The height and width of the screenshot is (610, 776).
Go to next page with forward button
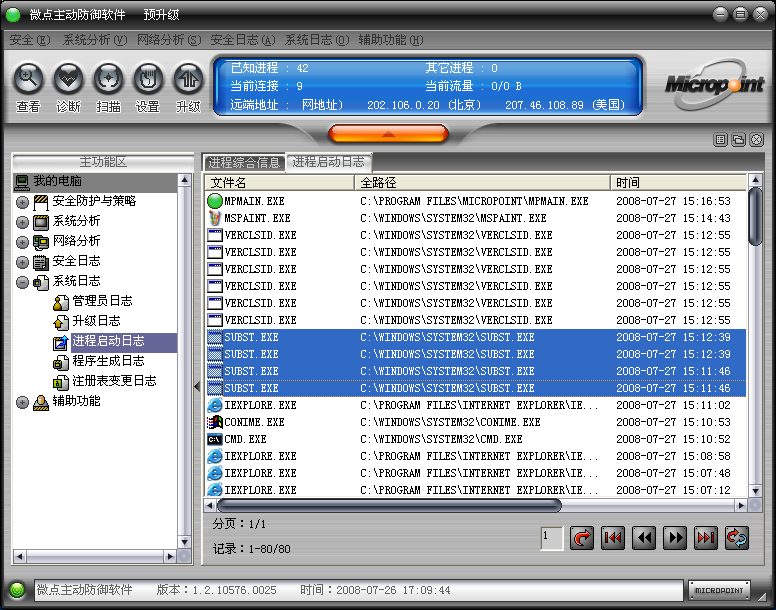click(675, 538)
